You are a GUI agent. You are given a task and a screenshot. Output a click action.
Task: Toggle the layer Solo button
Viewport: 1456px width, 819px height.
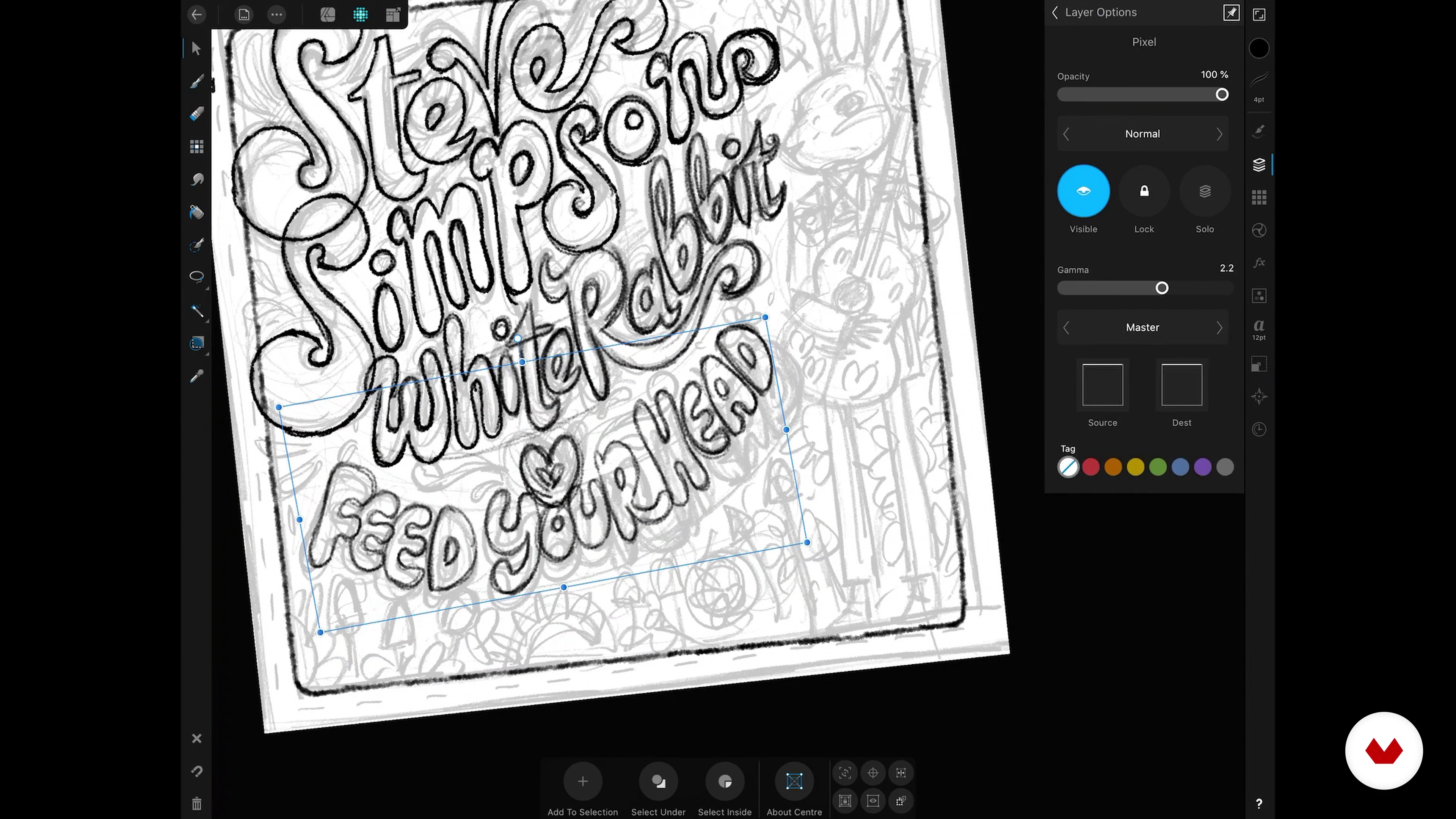pos(1205,191)
